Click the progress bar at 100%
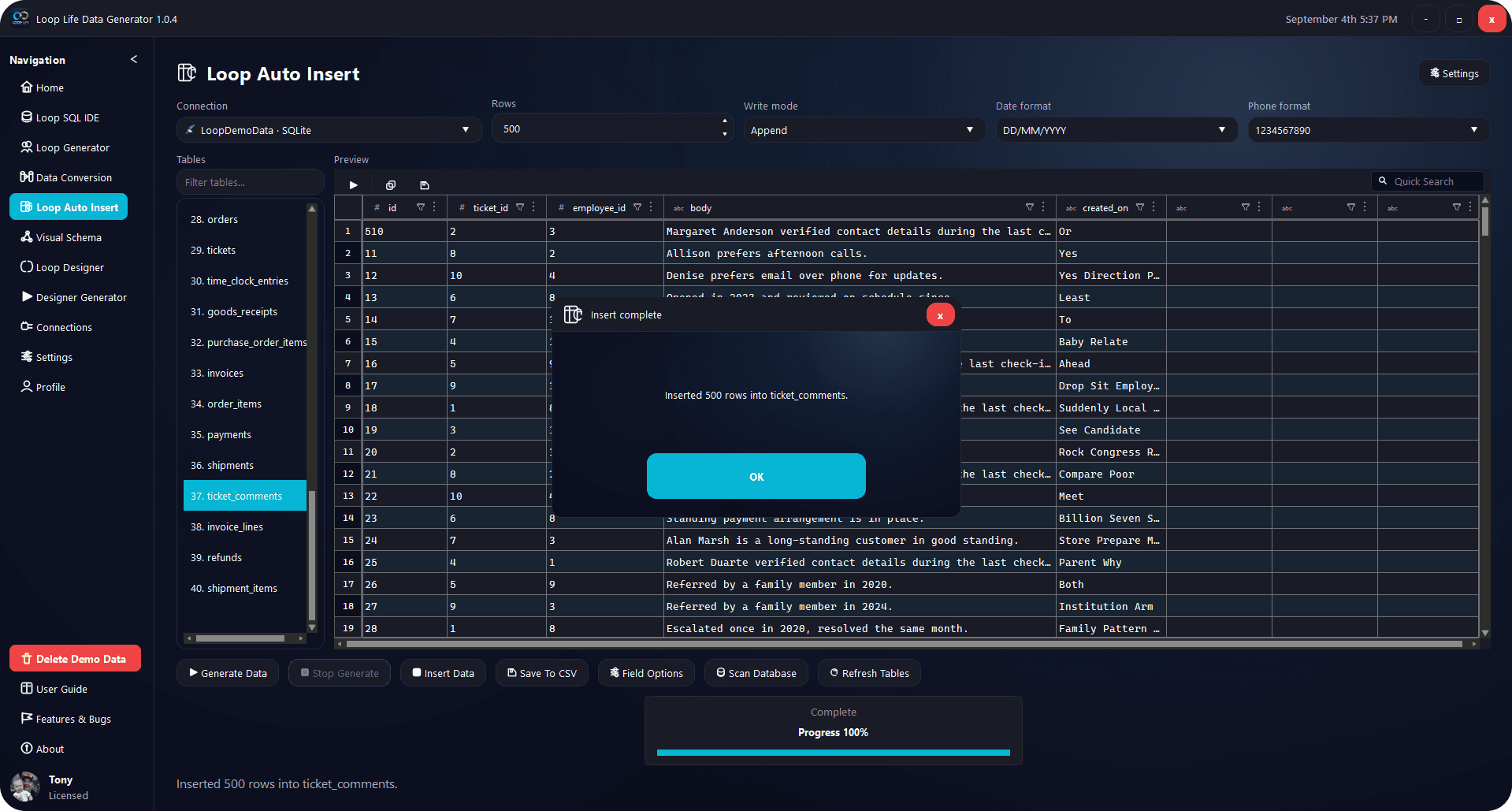This screenshot has height=811, width=1512. pos(834,753)
